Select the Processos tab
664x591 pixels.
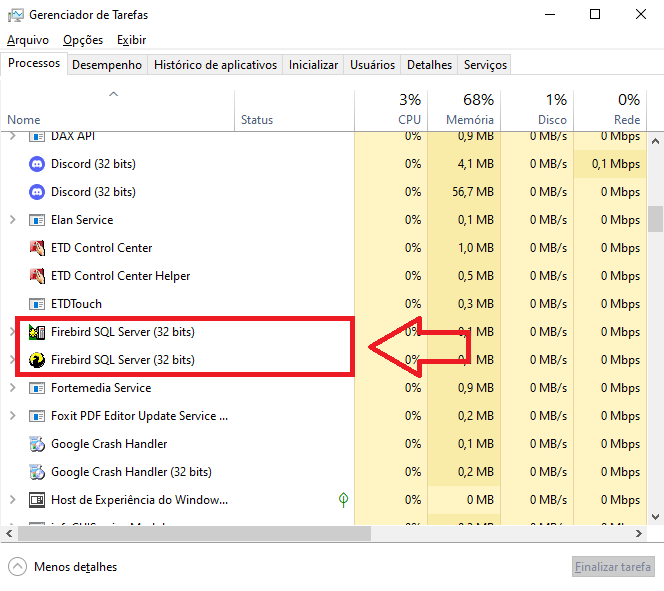click(x=34, y=64)
